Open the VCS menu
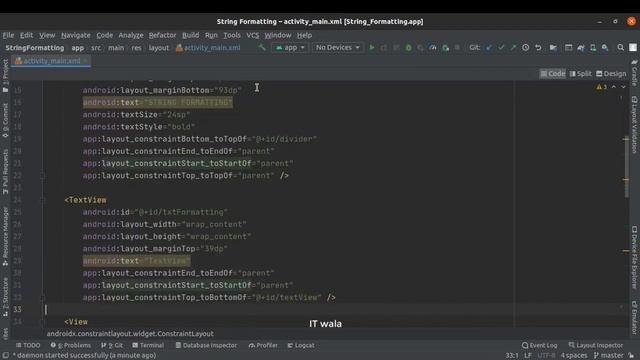The image size is (640, 360). point(252,35)
